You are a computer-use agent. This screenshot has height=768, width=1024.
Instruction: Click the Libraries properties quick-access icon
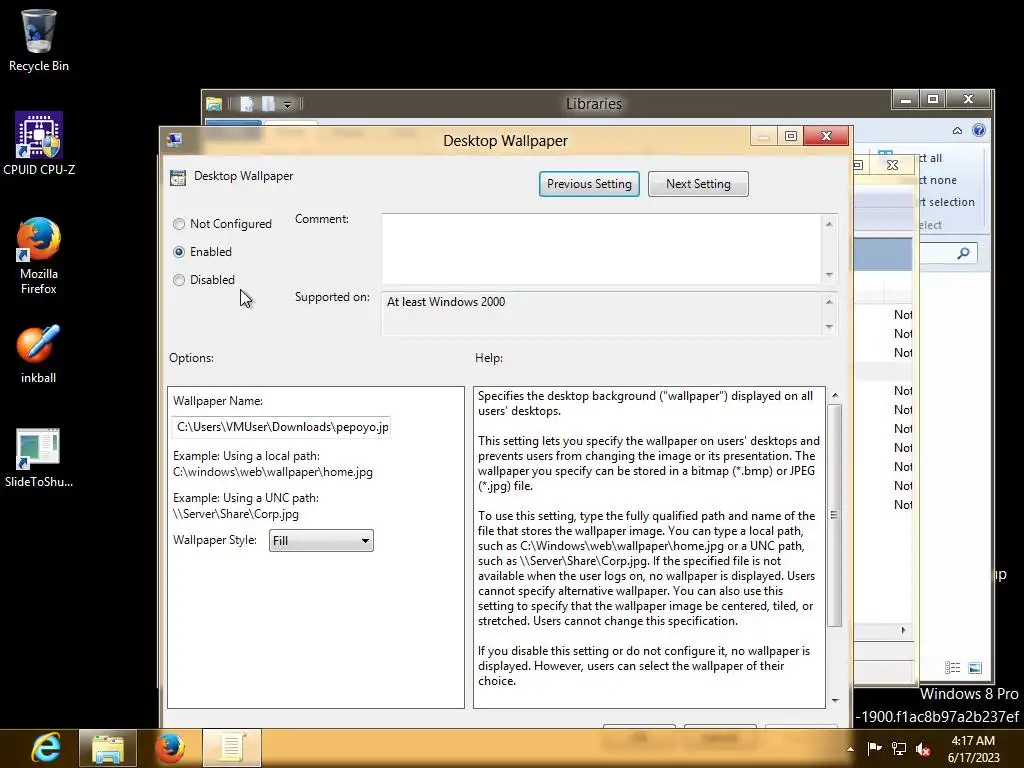(246, 103)
